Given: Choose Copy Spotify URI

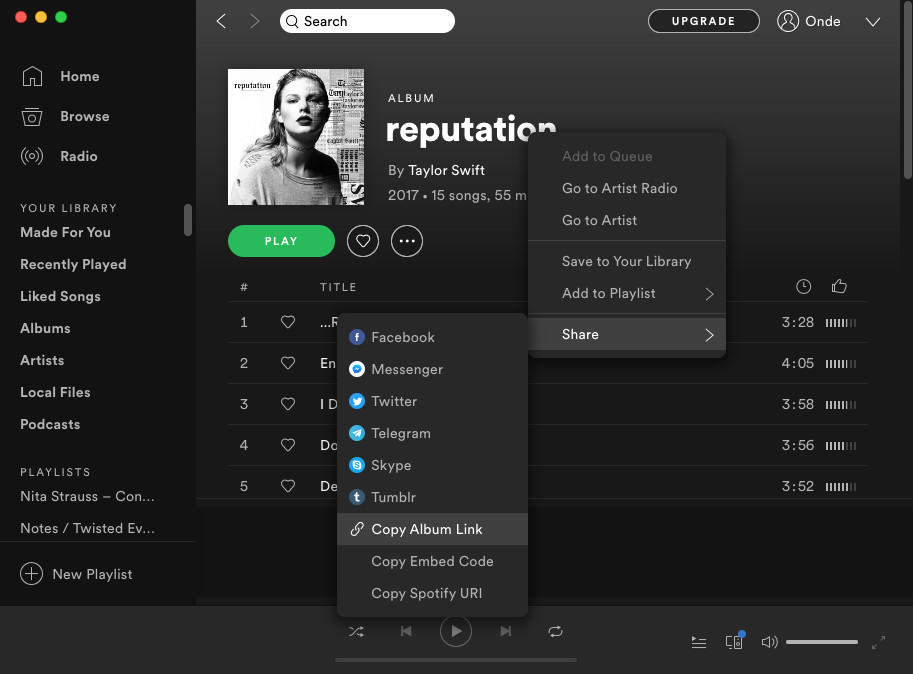Looking at the screenshot, I should (x=432, y=593).
